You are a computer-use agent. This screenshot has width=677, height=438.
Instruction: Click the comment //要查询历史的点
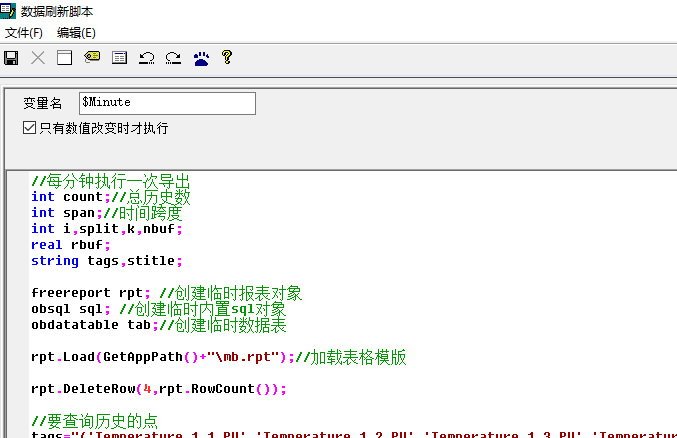click(x=95, y=421)
